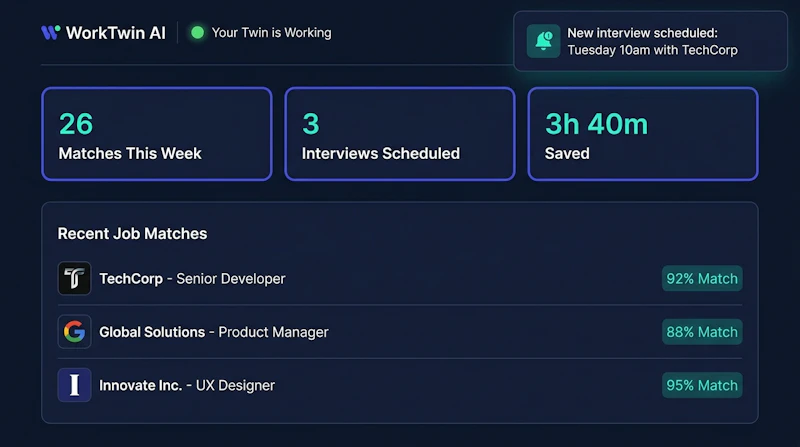The image size is (800, 447).
Task: Open the notification bell icon
Action: (543, 41)
